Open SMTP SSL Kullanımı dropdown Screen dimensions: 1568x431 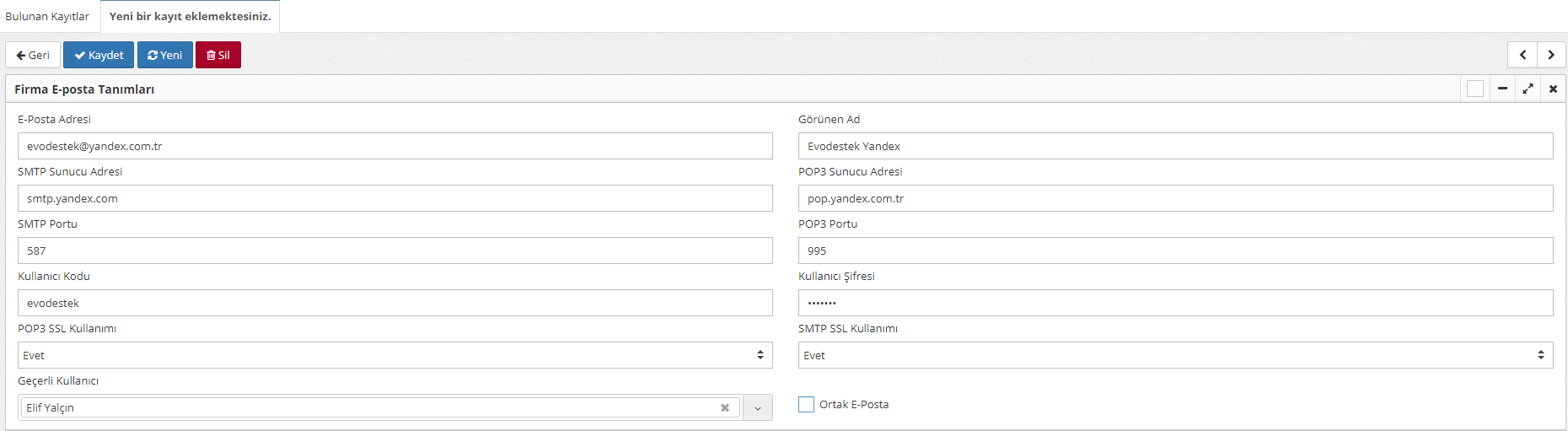coord(1175,355)
